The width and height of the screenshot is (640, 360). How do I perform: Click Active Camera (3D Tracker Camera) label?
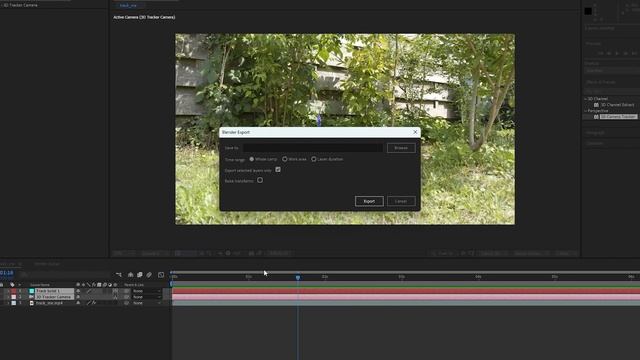pos(144,17)
